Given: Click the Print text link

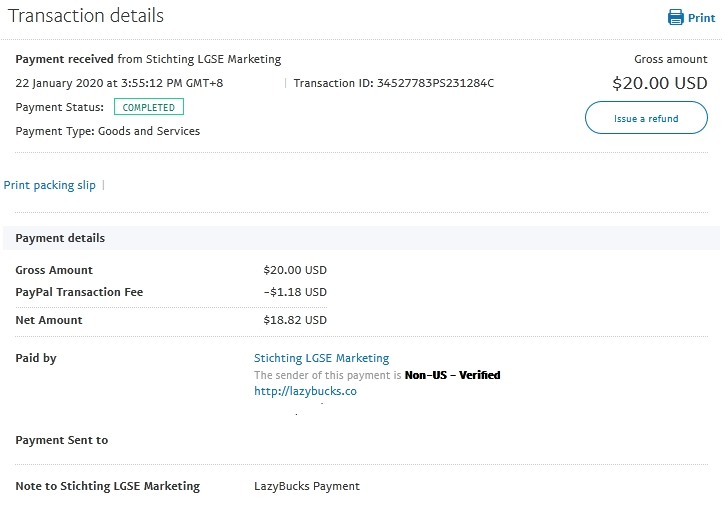Looking at the screenshot, I should [701, 18].
